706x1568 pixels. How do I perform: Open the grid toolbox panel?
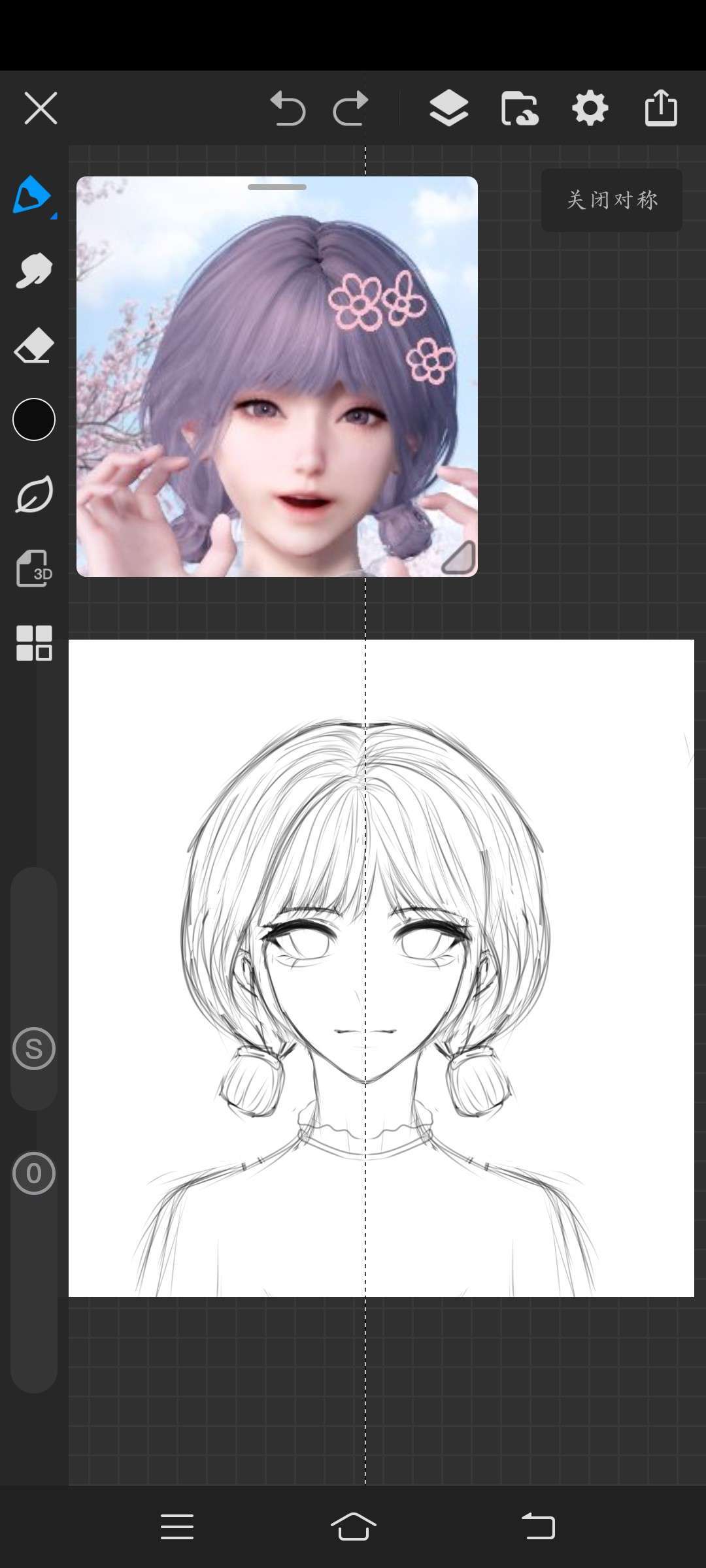pyautogui.click(x=34, y=643)
